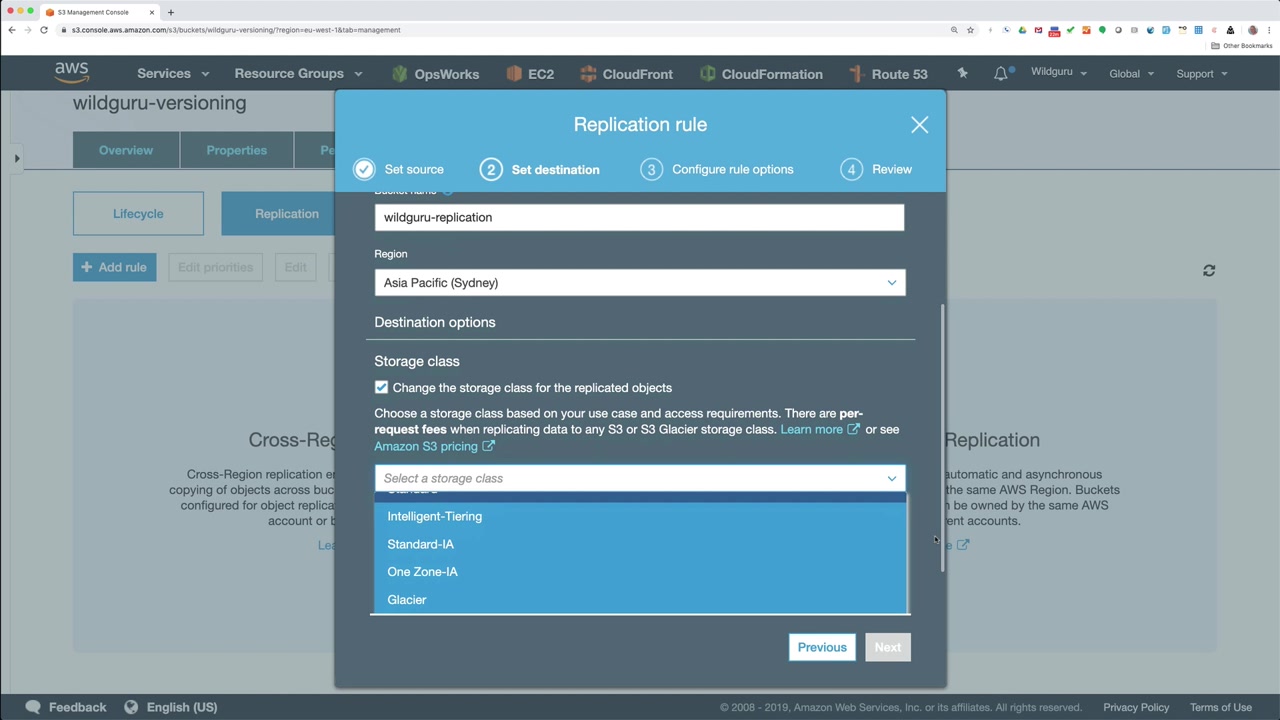Select the Lifecycle management tab
This screenshot has height=720, width=1280.
click(138, 214)
